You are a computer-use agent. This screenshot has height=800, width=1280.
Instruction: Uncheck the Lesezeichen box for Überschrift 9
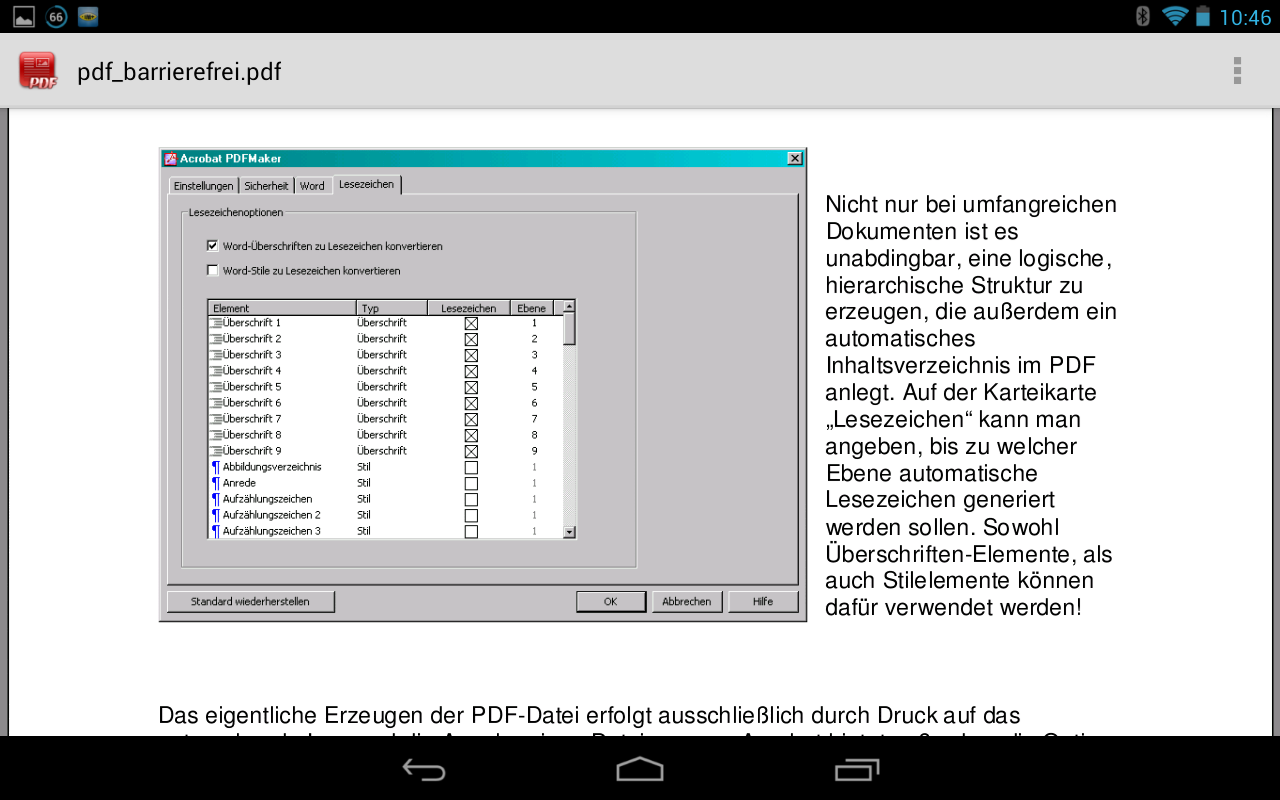(471, 451)
